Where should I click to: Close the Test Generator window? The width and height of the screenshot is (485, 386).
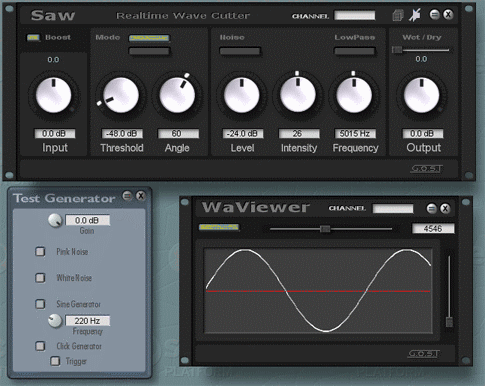click(141, 196)
